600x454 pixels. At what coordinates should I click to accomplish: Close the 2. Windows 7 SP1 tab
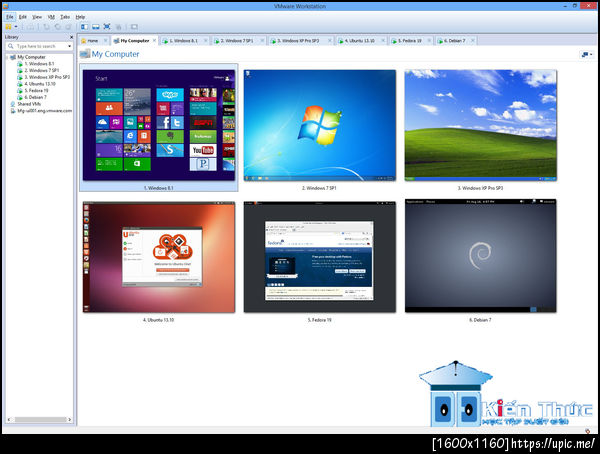[262, 41]
